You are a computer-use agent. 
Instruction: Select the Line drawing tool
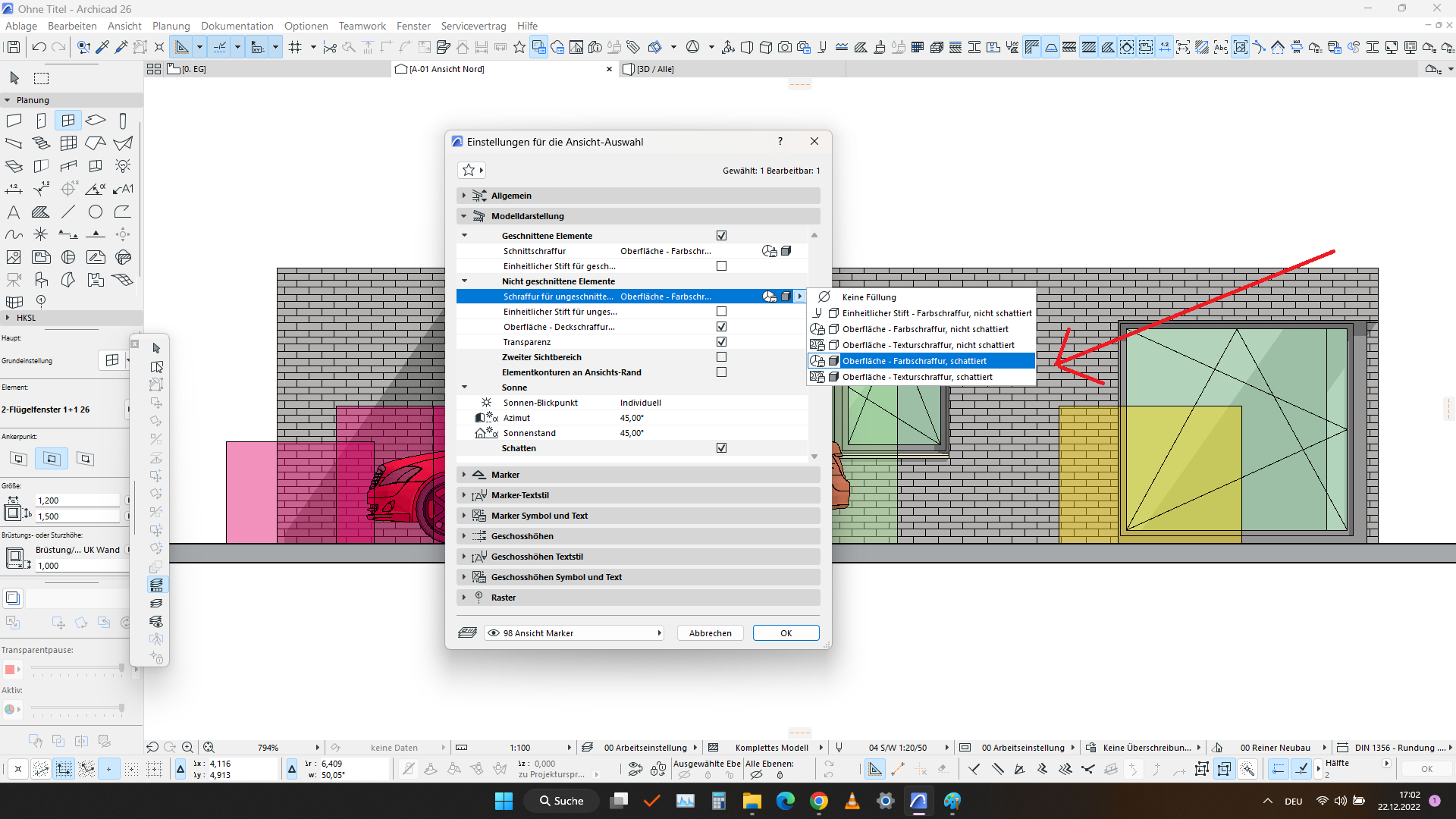[68, 212]
